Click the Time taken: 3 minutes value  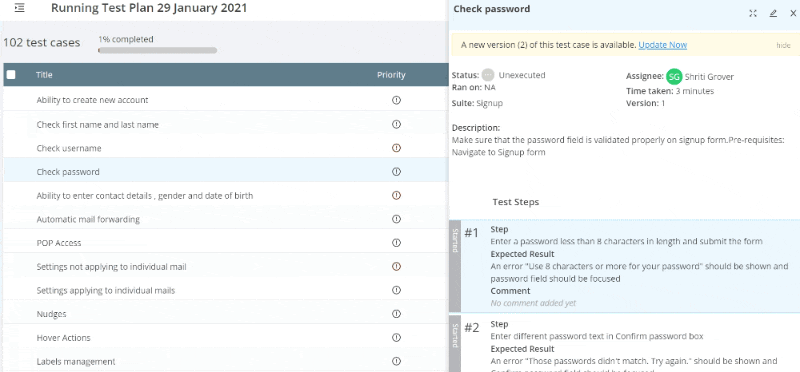(695, 91)
